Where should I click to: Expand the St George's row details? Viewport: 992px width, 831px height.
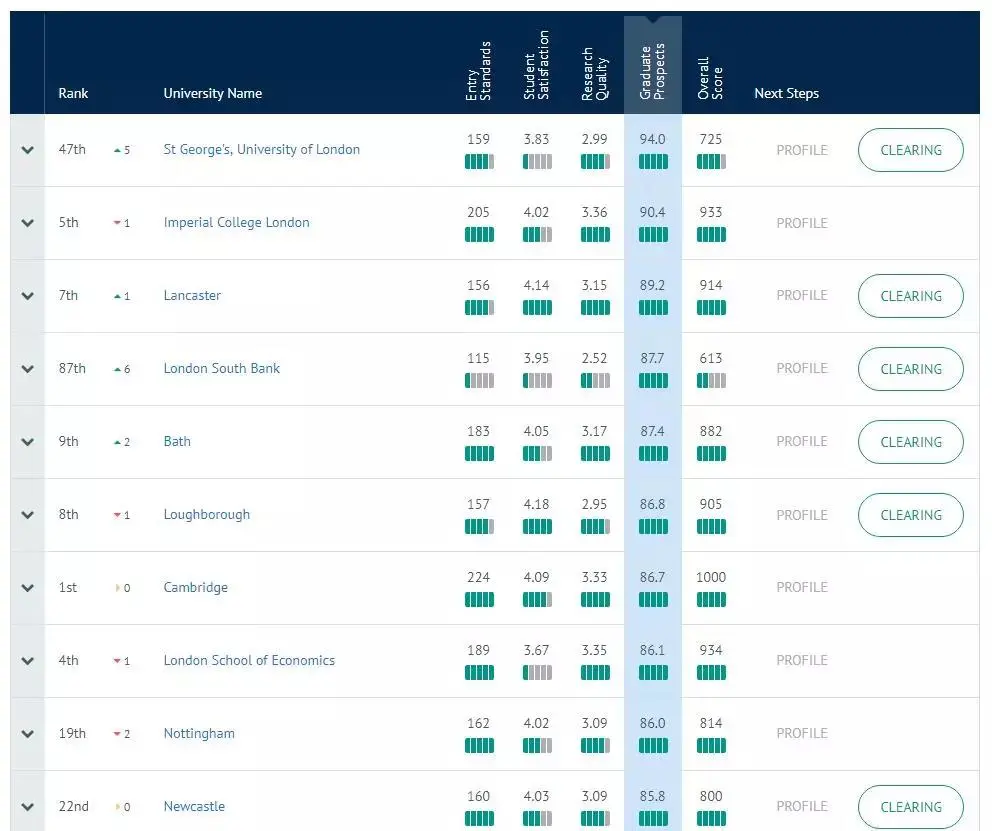pos(27,150)
